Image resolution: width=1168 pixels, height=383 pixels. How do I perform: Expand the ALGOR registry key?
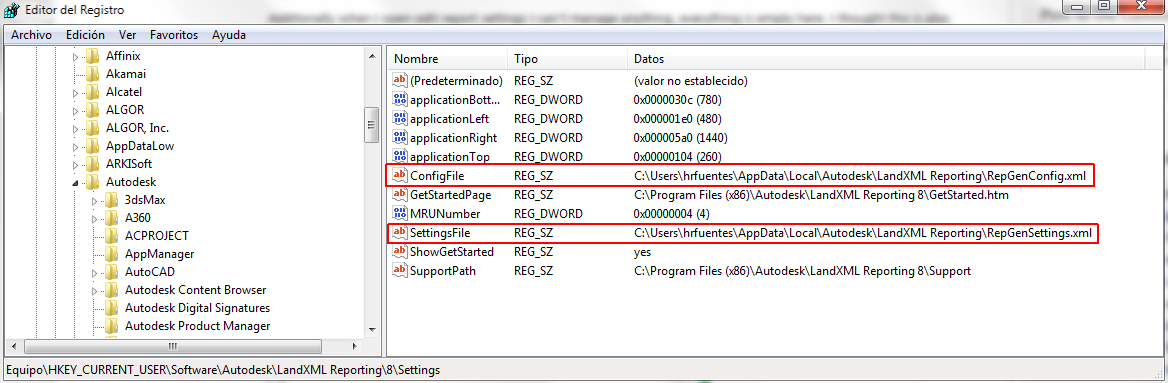[x=75, y=110]
